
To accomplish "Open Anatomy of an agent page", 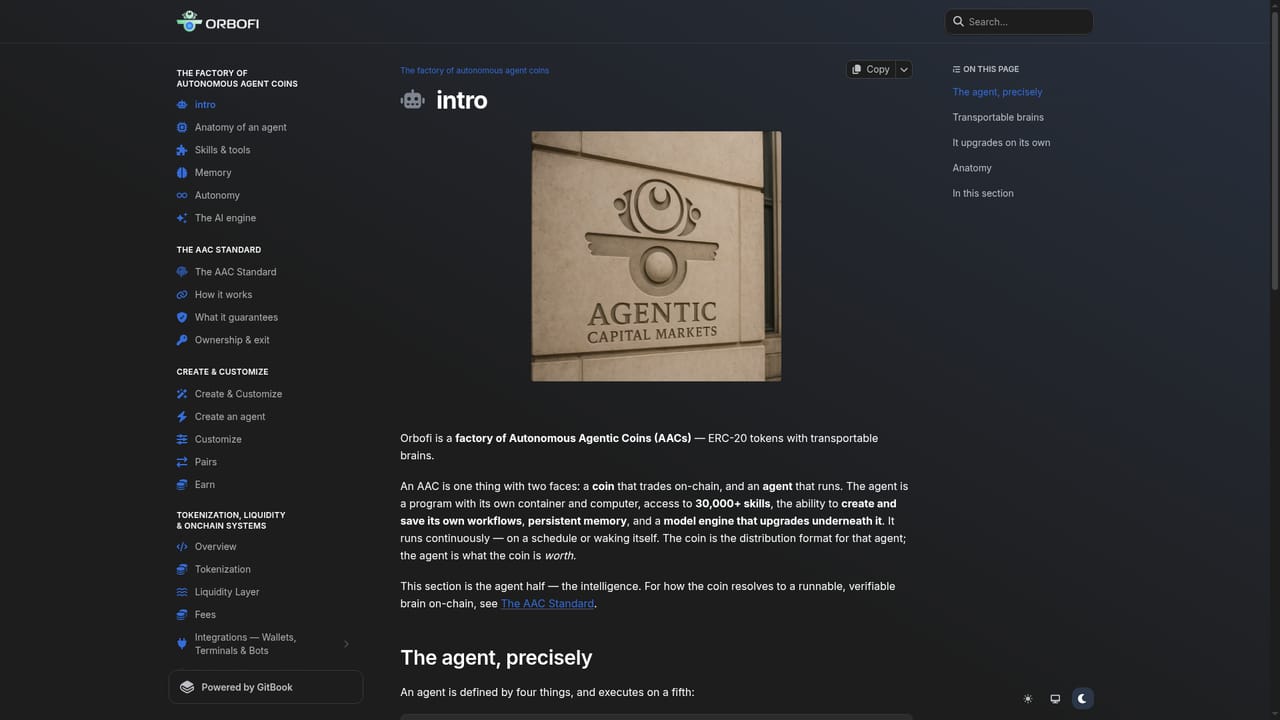I will [241, 128].
